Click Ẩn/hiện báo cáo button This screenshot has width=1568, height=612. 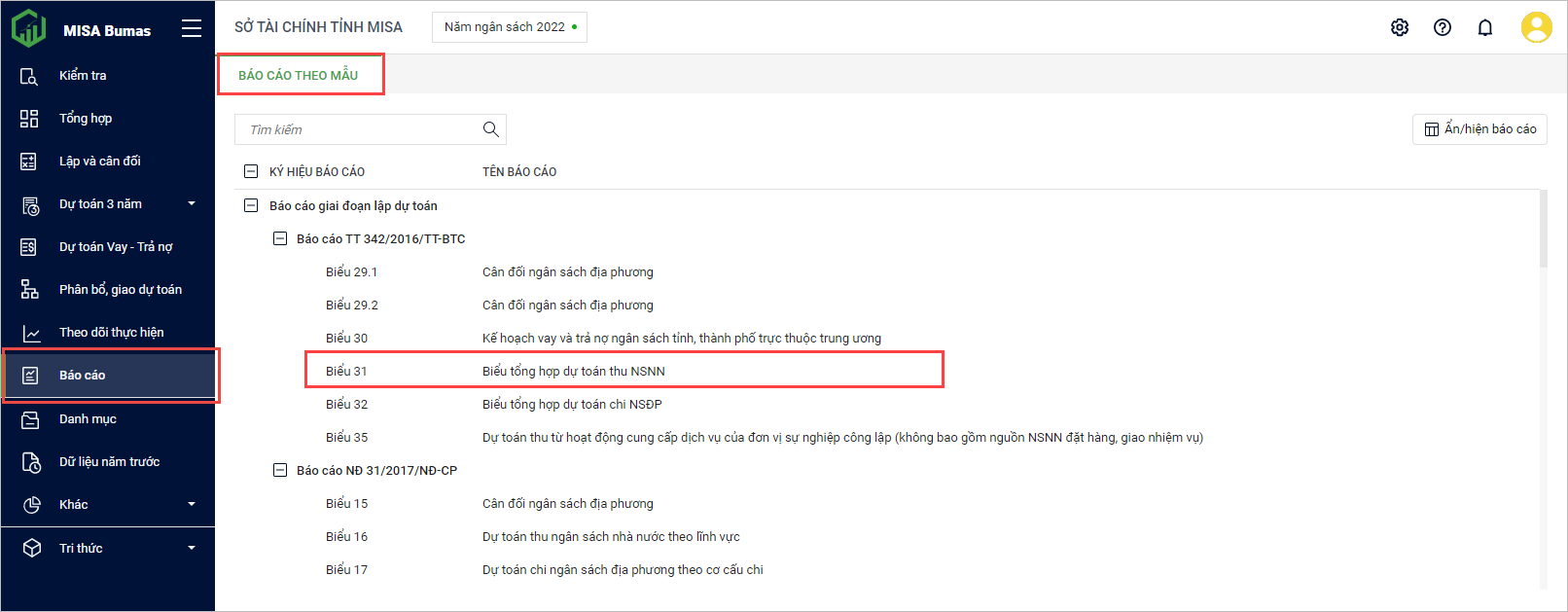(x=1479, y=129)
